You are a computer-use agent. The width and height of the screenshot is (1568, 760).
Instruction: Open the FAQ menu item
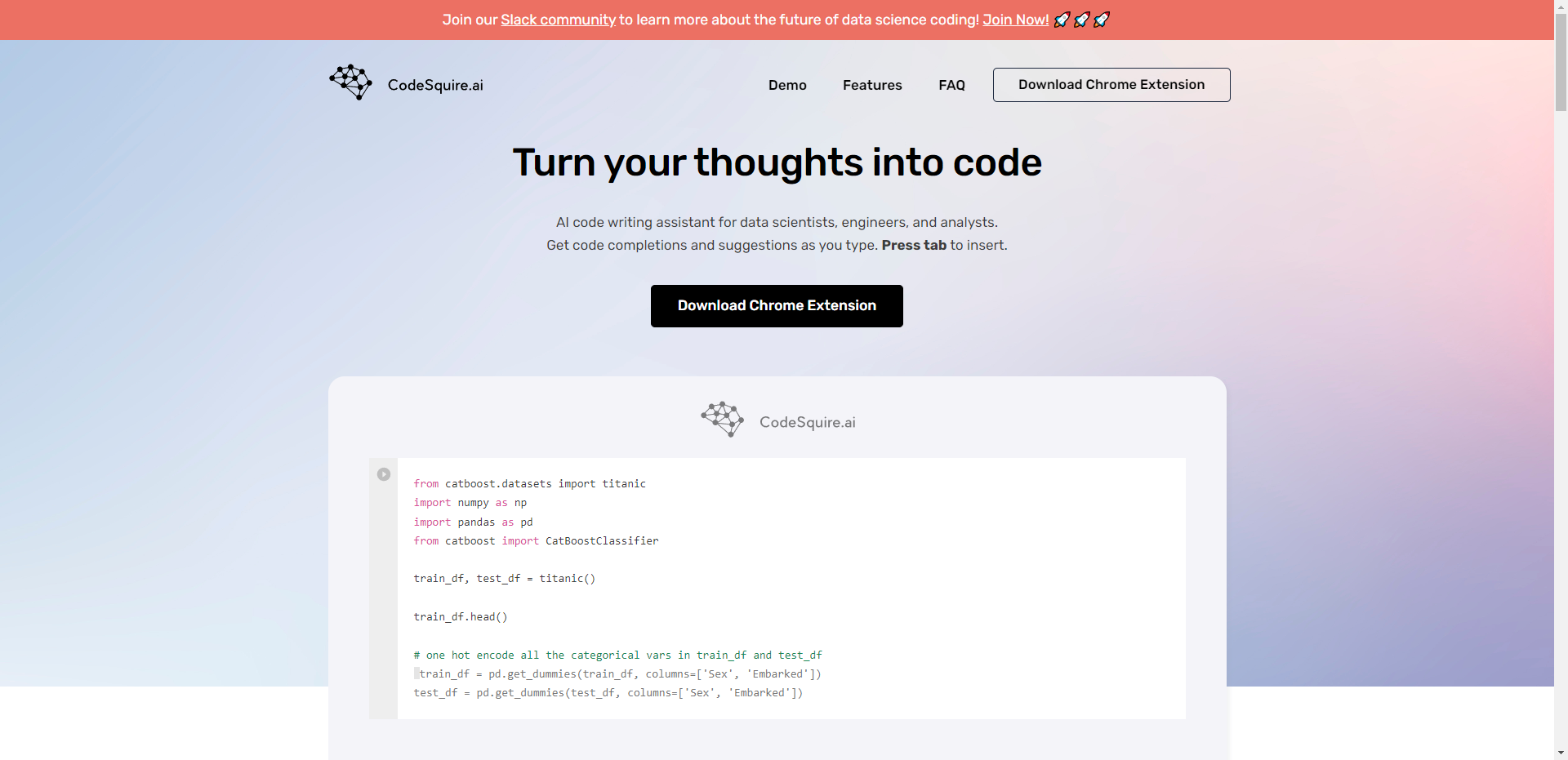(951, 85)
